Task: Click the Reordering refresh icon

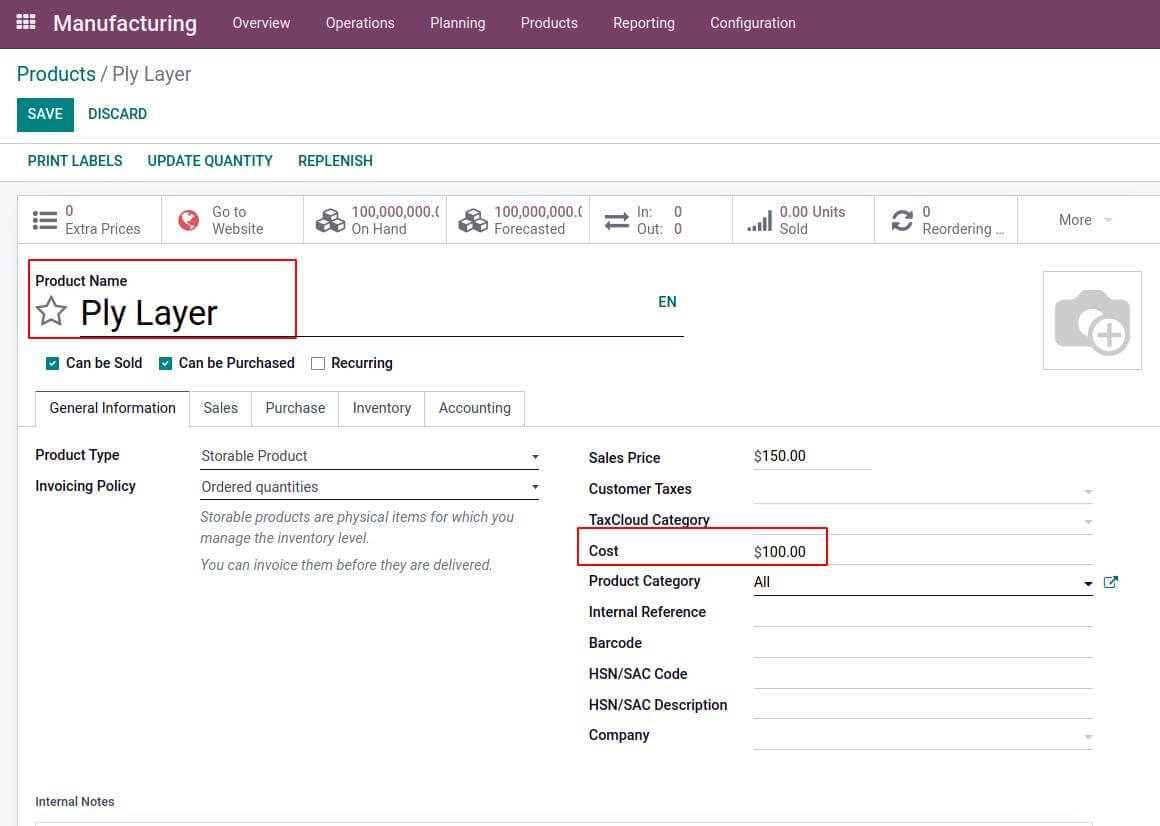Action: [x=902, y=220]
